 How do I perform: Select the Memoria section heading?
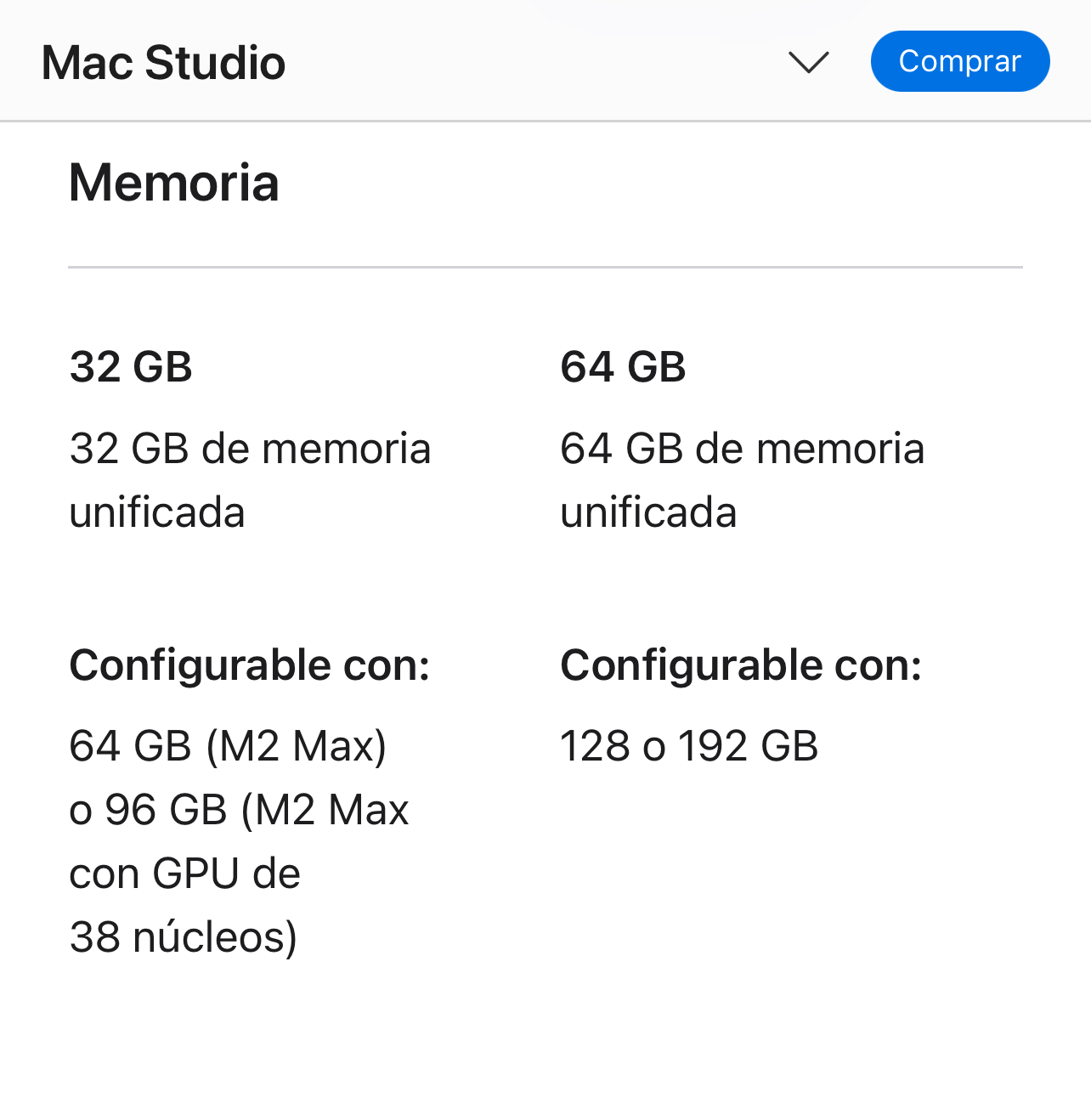point(174,183)
